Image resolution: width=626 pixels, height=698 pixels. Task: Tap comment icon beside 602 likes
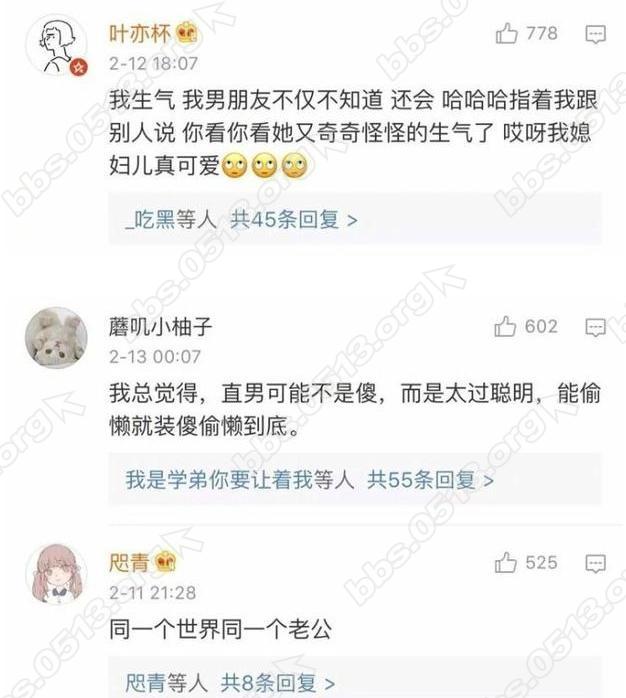(595, 327)
